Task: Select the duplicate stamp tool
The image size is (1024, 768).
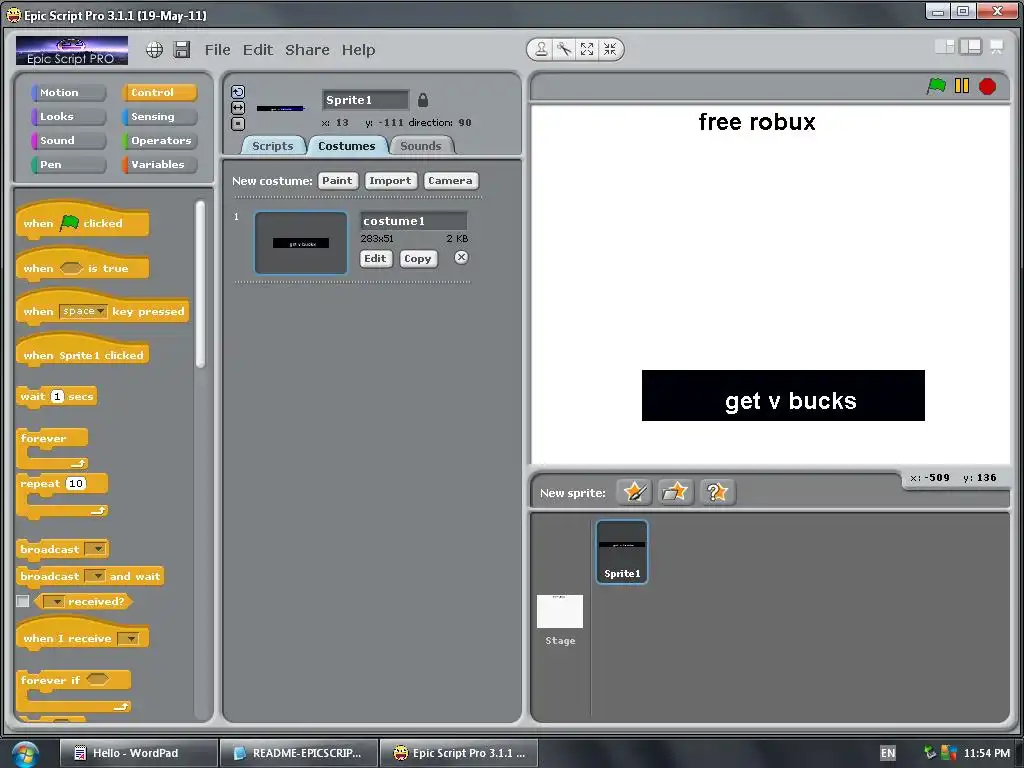Action: click(541, 49)
